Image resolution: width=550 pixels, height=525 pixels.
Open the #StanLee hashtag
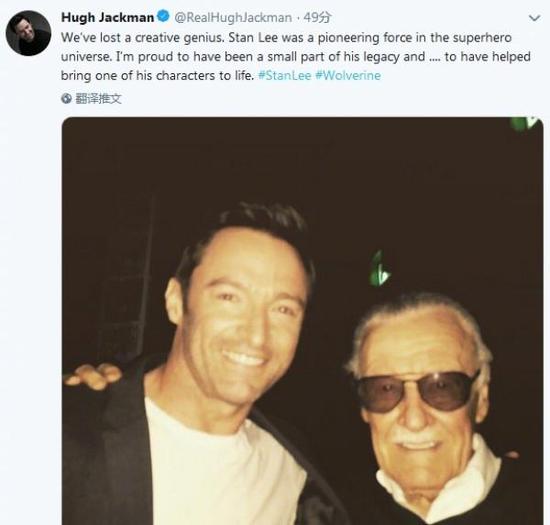pos(284,75)
